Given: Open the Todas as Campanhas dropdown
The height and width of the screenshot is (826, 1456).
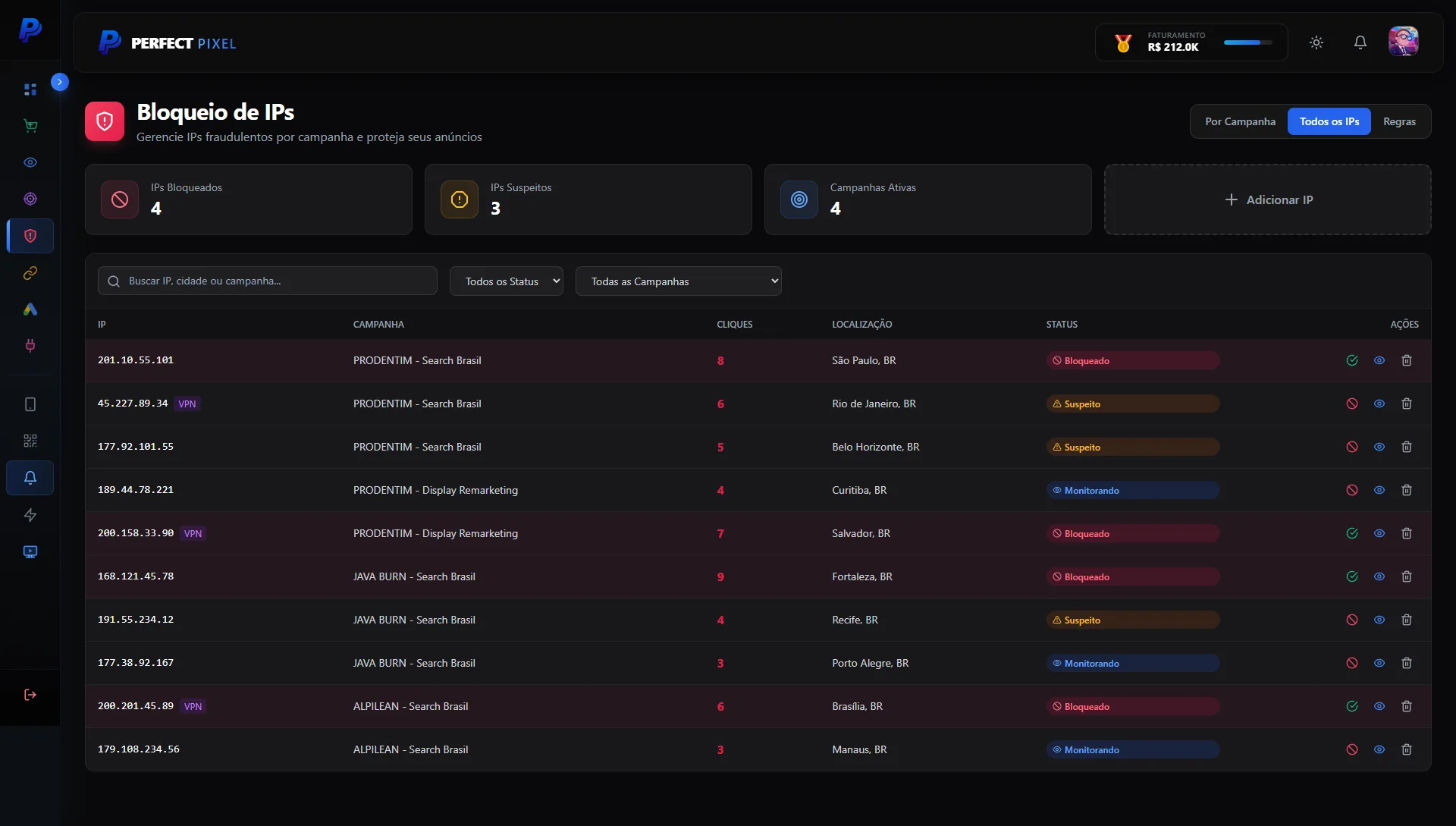Looking at the screenshot, I should 678,281.
